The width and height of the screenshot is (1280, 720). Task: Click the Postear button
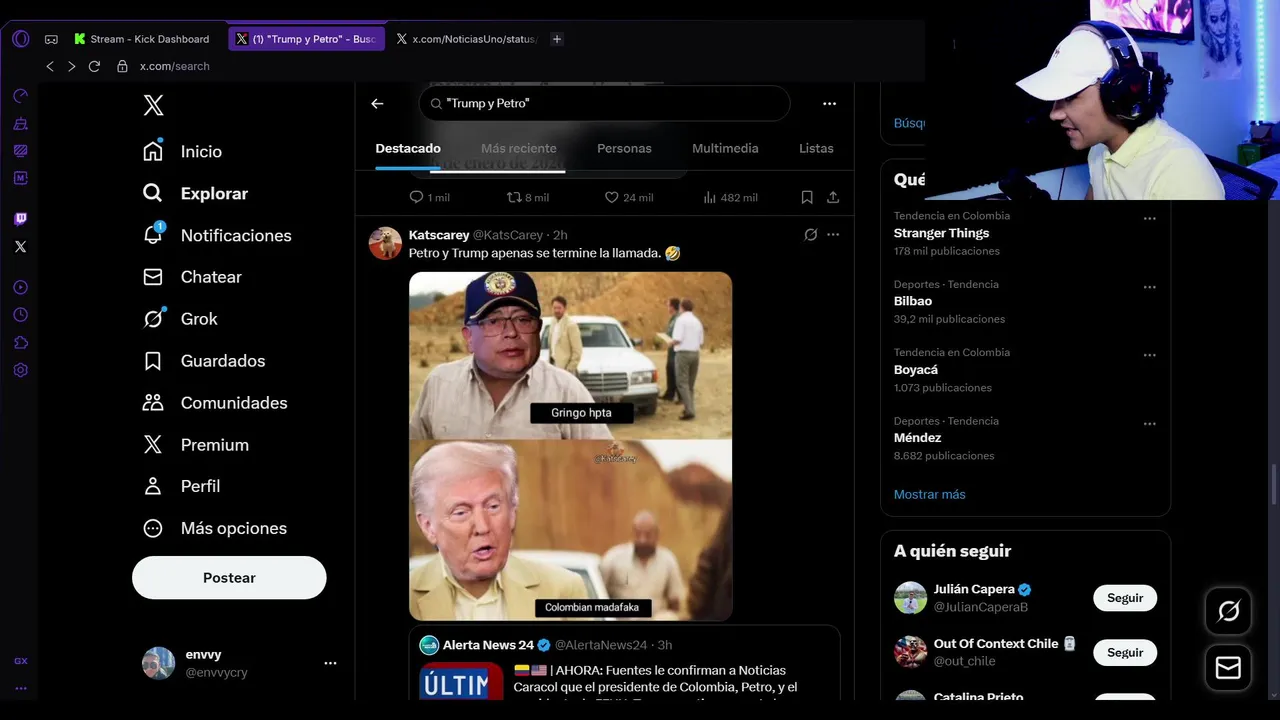coord(229,578)
